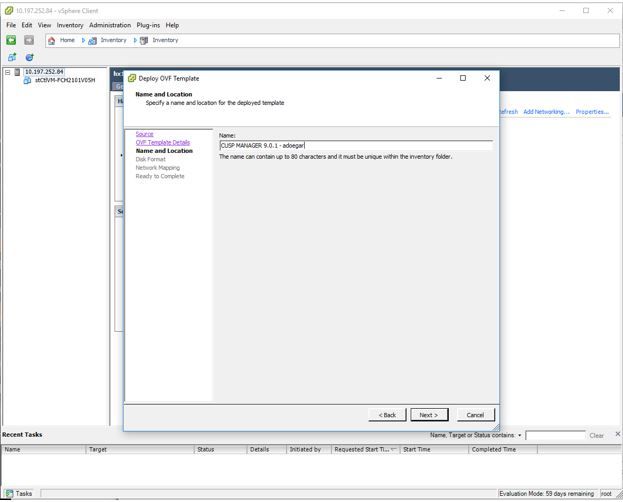Click the Target column header
The image size is (623, 502).
(x=140, y=450)
